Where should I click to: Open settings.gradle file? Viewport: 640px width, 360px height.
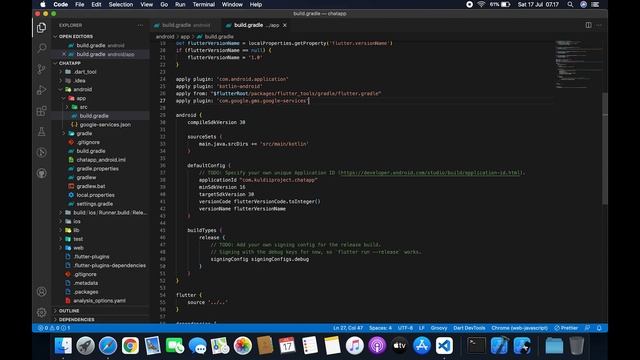coord(95,204)
